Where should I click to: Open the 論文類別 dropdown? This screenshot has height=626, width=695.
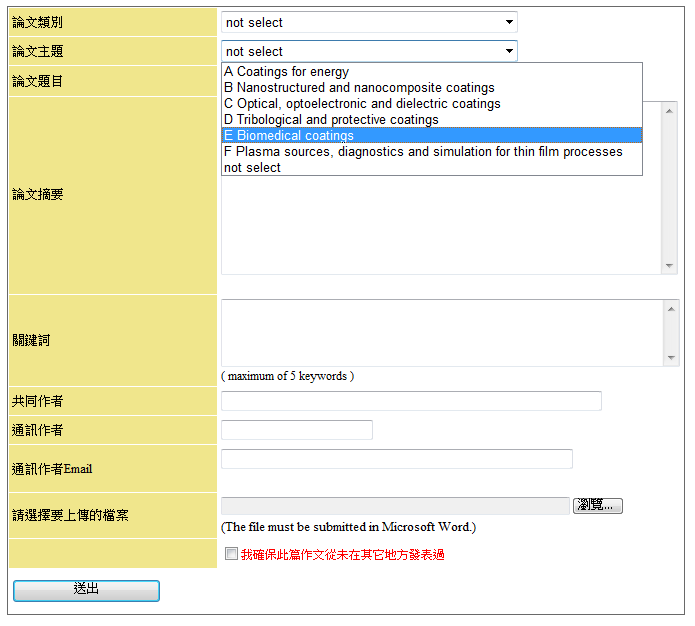pos(368,22)
